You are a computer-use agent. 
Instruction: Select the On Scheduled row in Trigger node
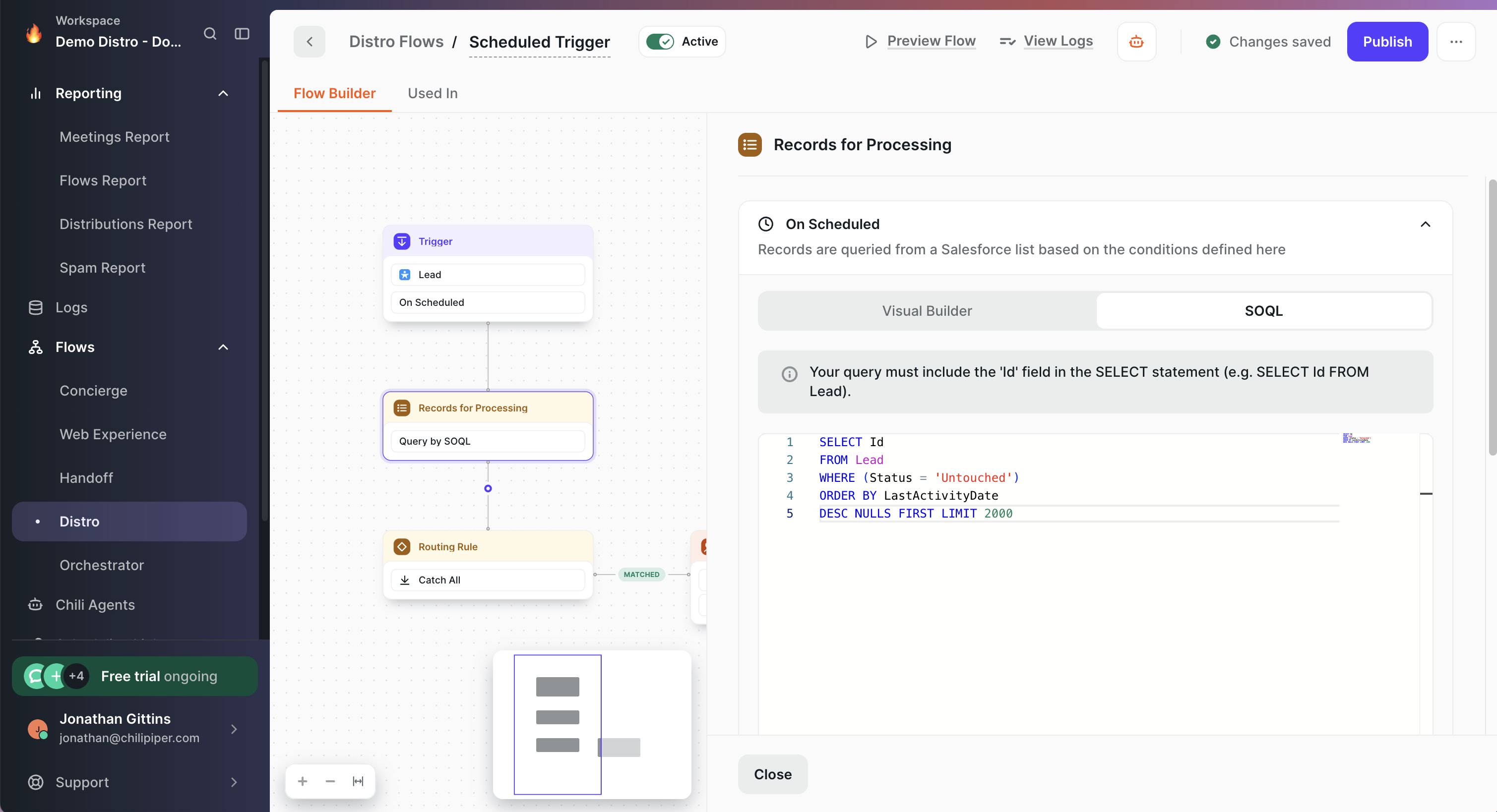[488, 302]
